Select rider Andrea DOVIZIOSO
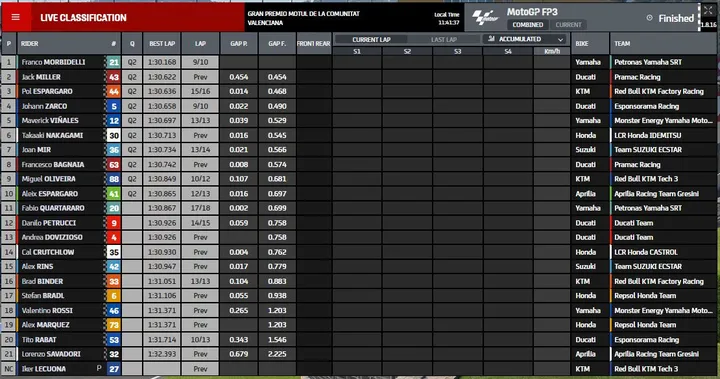The height and width of the screenshot is (379, 720). click(52, 237)
